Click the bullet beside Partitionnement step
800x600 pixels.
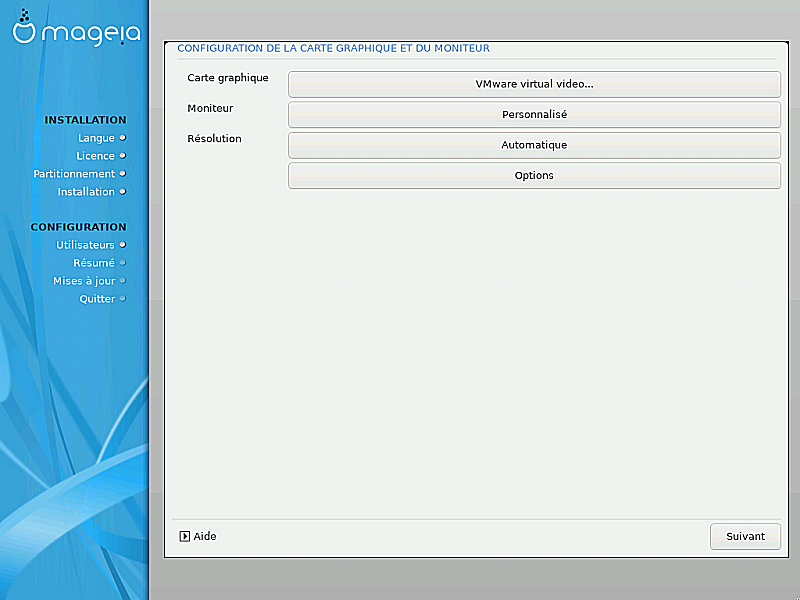coord(123,174)
